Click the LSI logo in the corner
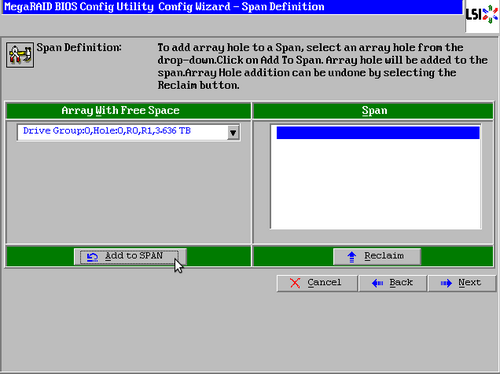Image resolution: width=500 pixels, height=374 pixels. (482, 15)
